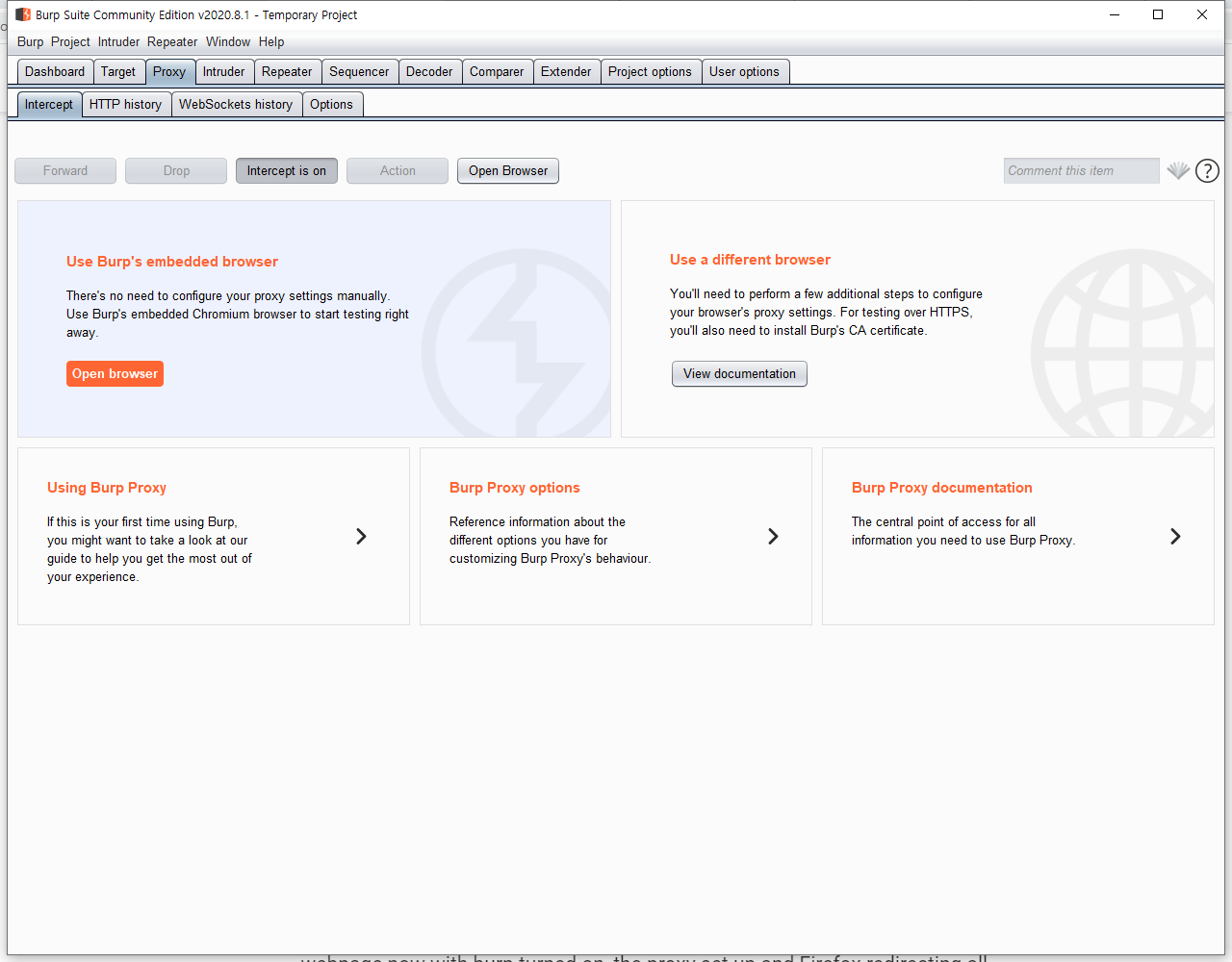1232x962 pixels.
Task: Switch to the Dashboard tab
Action: (x=55, y=71)
